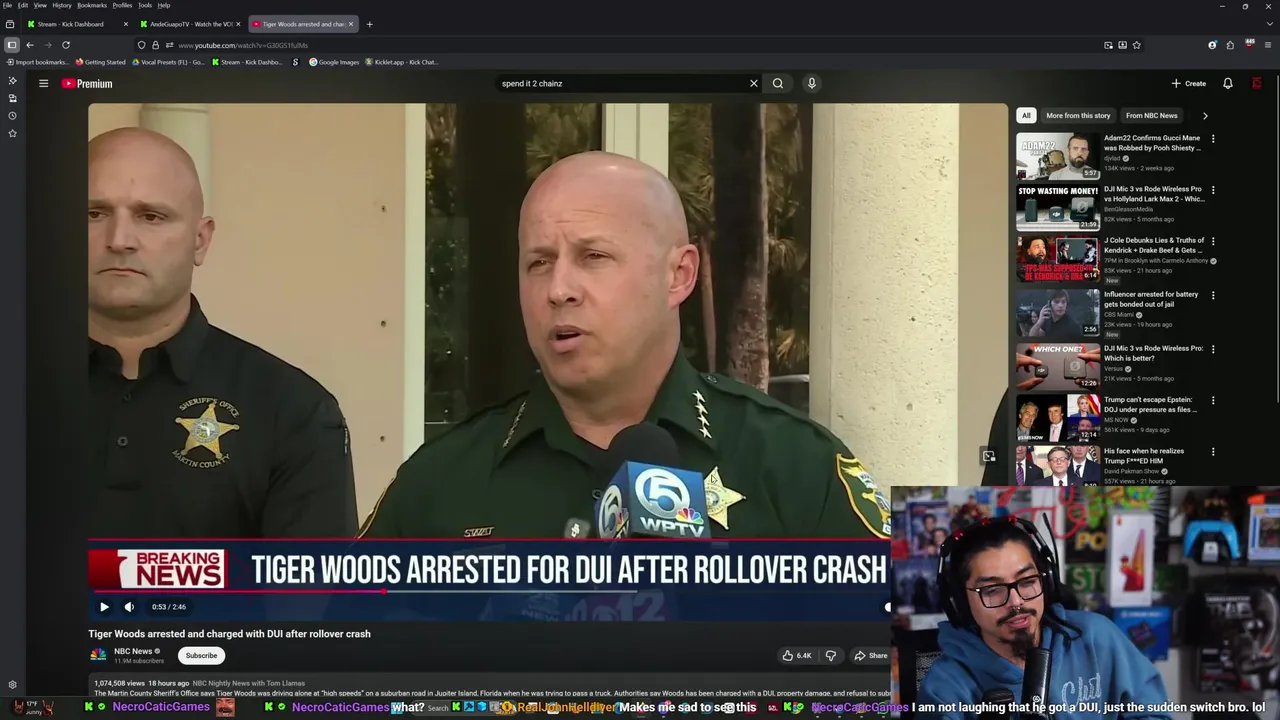Open sidebar settings gear icon
This screenshot has width=1280, height=720.
[x=12, y=685]
